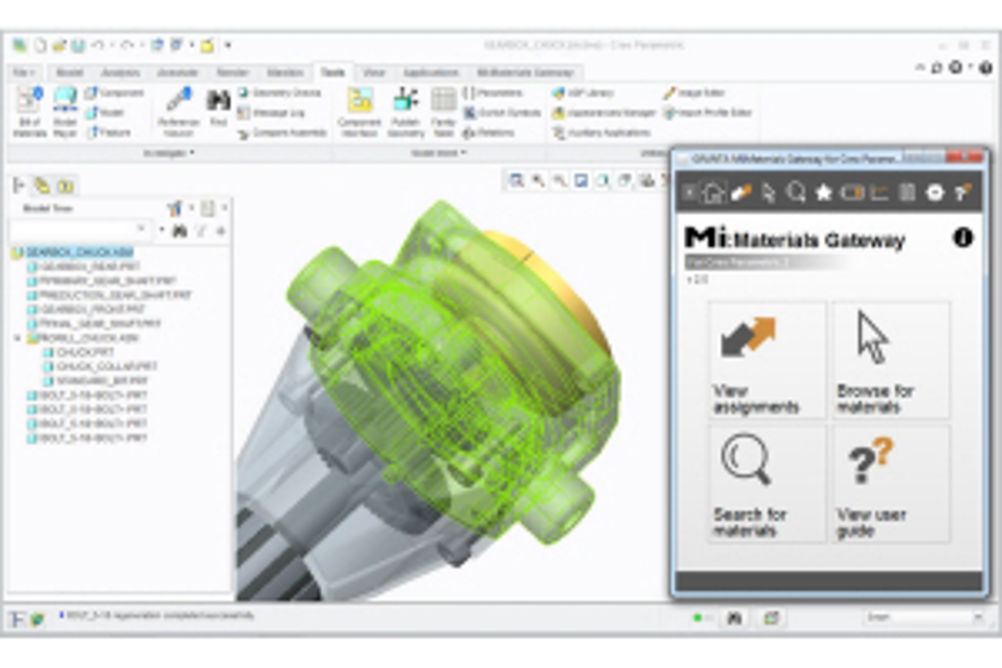The width and height of the screenshot is (1002, 668).
Task: Click the arrows icon in Gateway toolbar
Action: point(741,192)
